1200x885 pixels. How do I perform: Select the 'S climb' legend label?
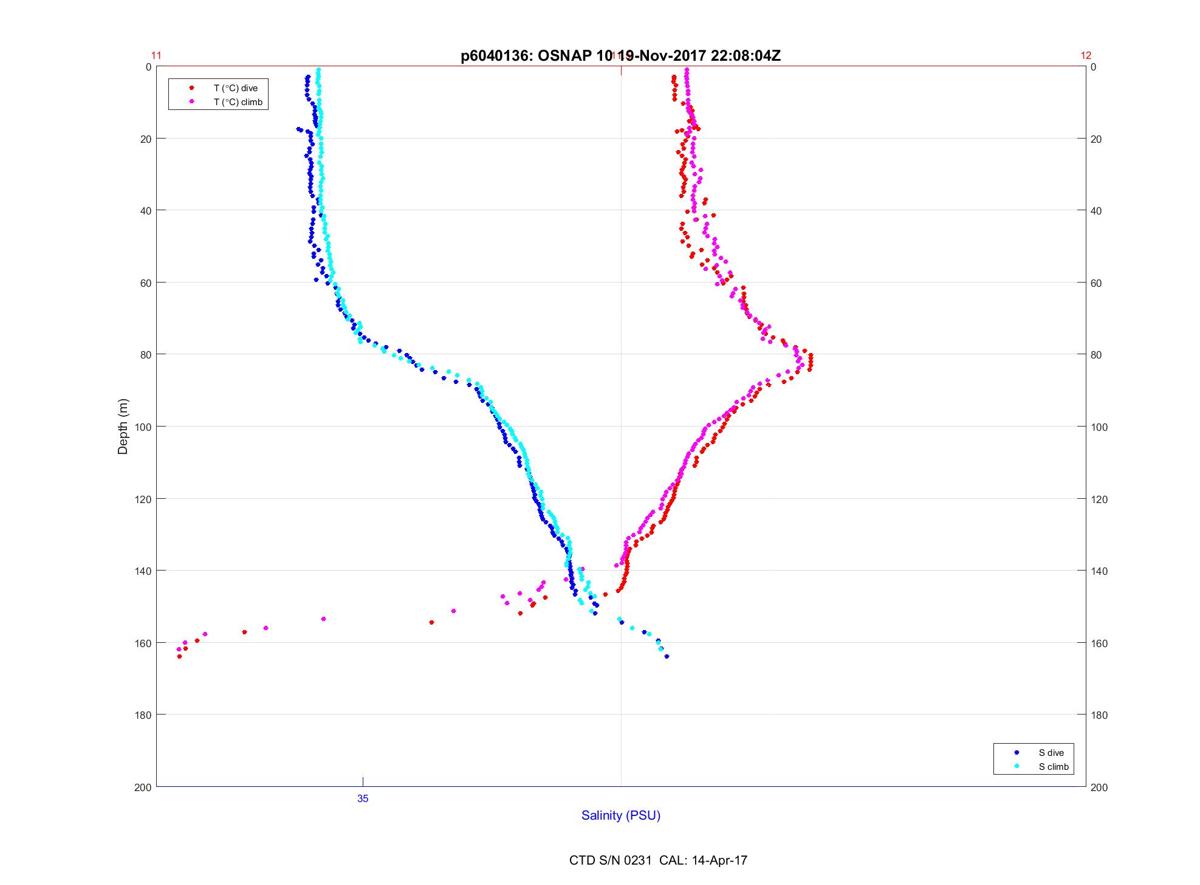[1054, 766]
